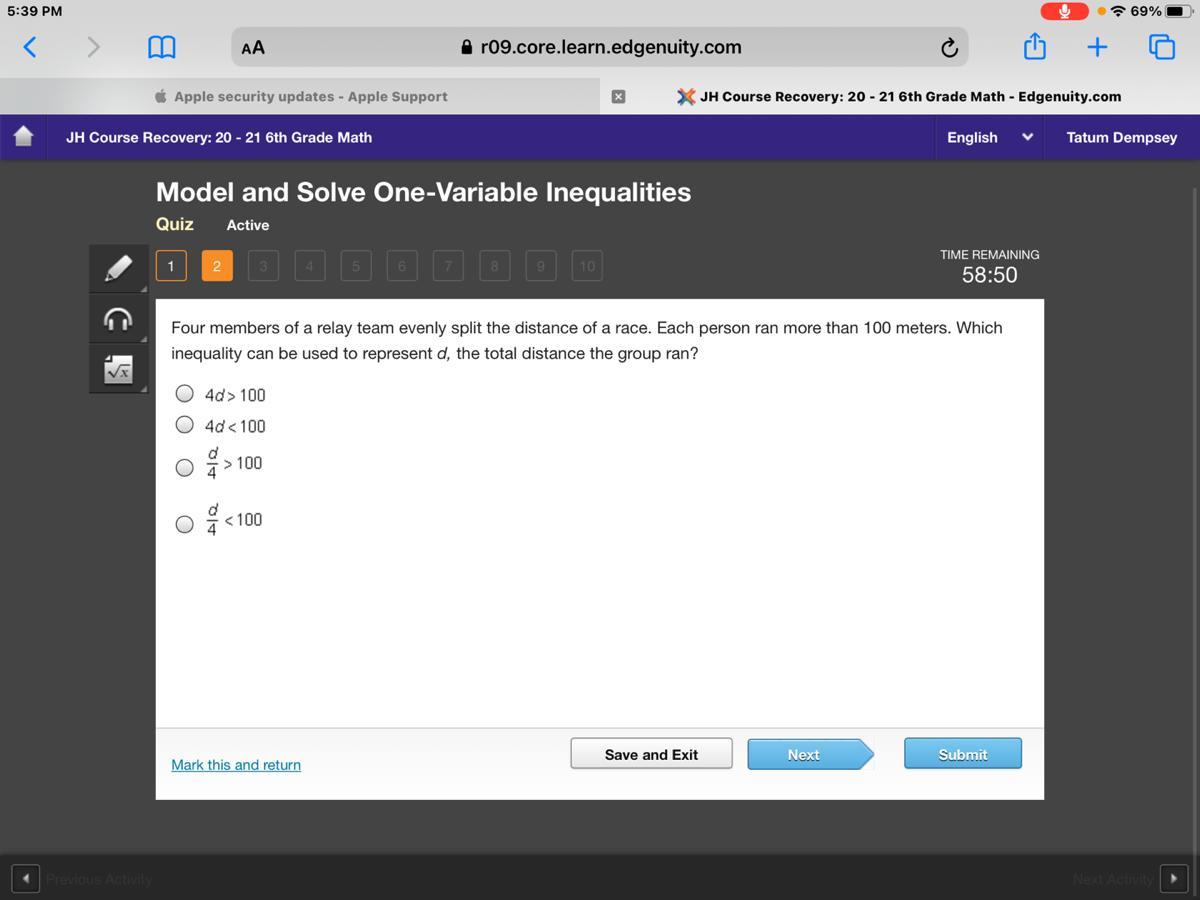
Task: Tap the Safari share icon
Action: coord(1034,47)
